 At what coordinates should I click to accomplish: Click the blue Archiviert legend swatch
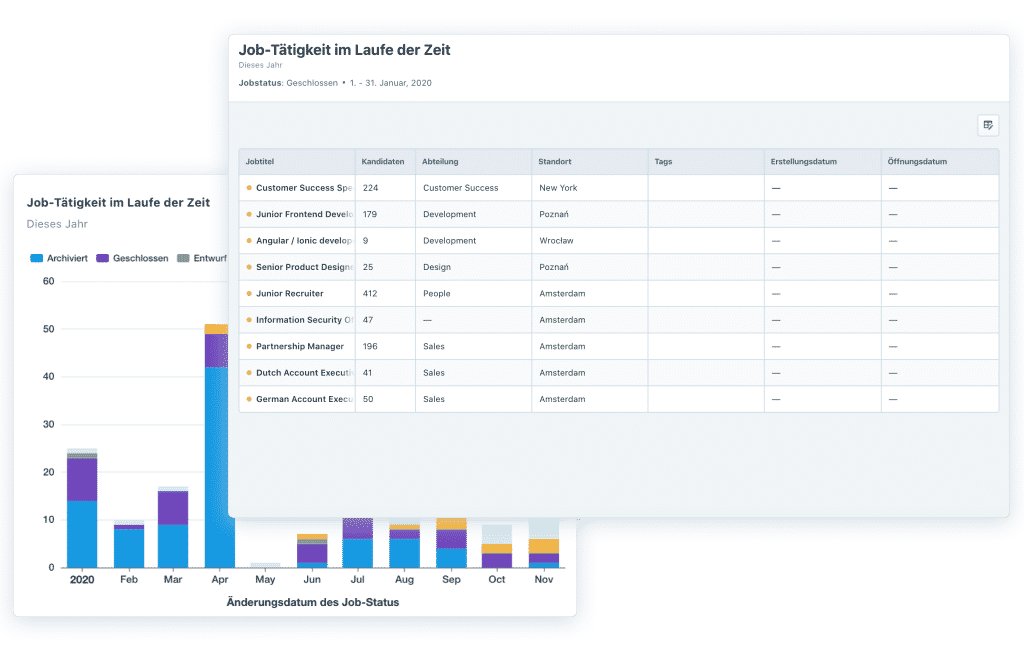pyautogui.click(x=37, y=258)
